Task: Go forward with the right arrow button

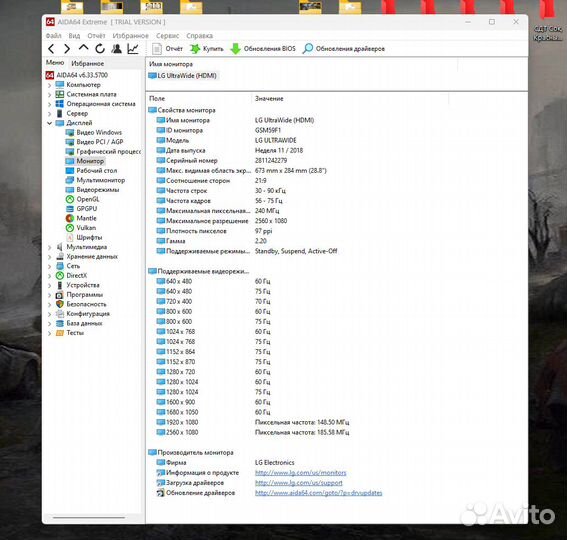Action: click(x=67, y=48)
